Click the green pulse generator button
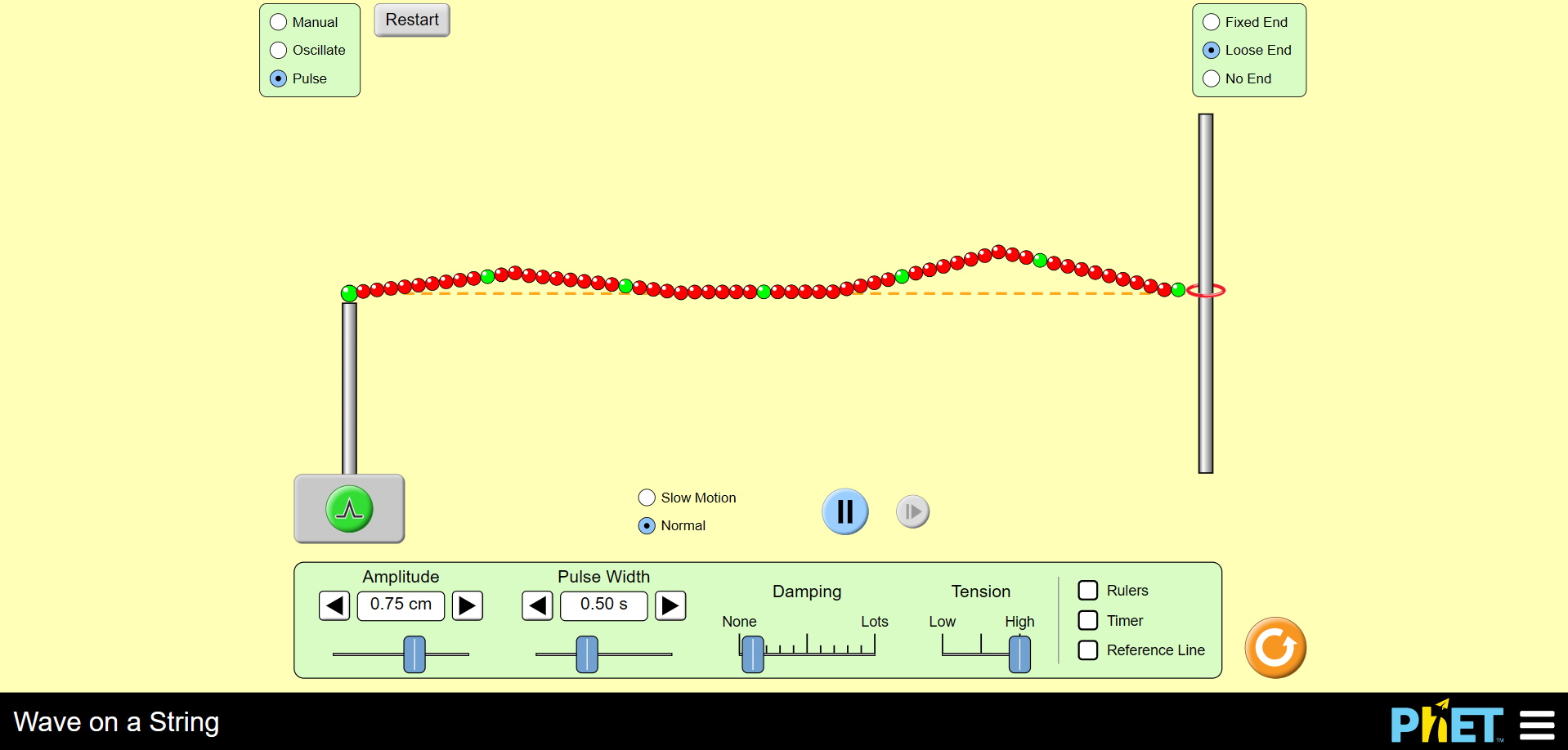The height and width of the screenshot is (750, 1568). pyautogui.click(x=349, y=508)
